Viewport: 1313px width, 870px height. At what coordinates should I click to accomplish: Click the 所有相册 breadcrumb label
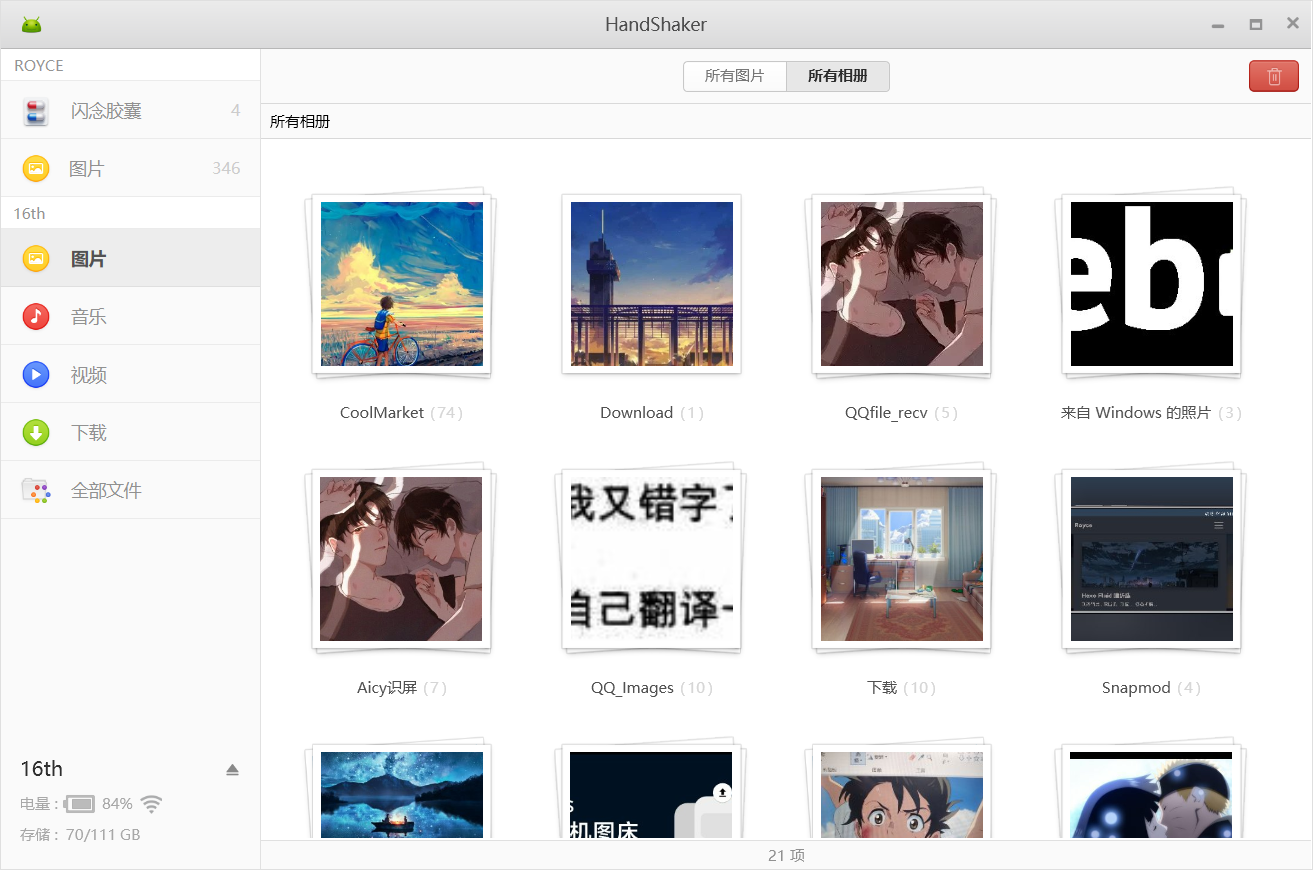pos(300,122)
